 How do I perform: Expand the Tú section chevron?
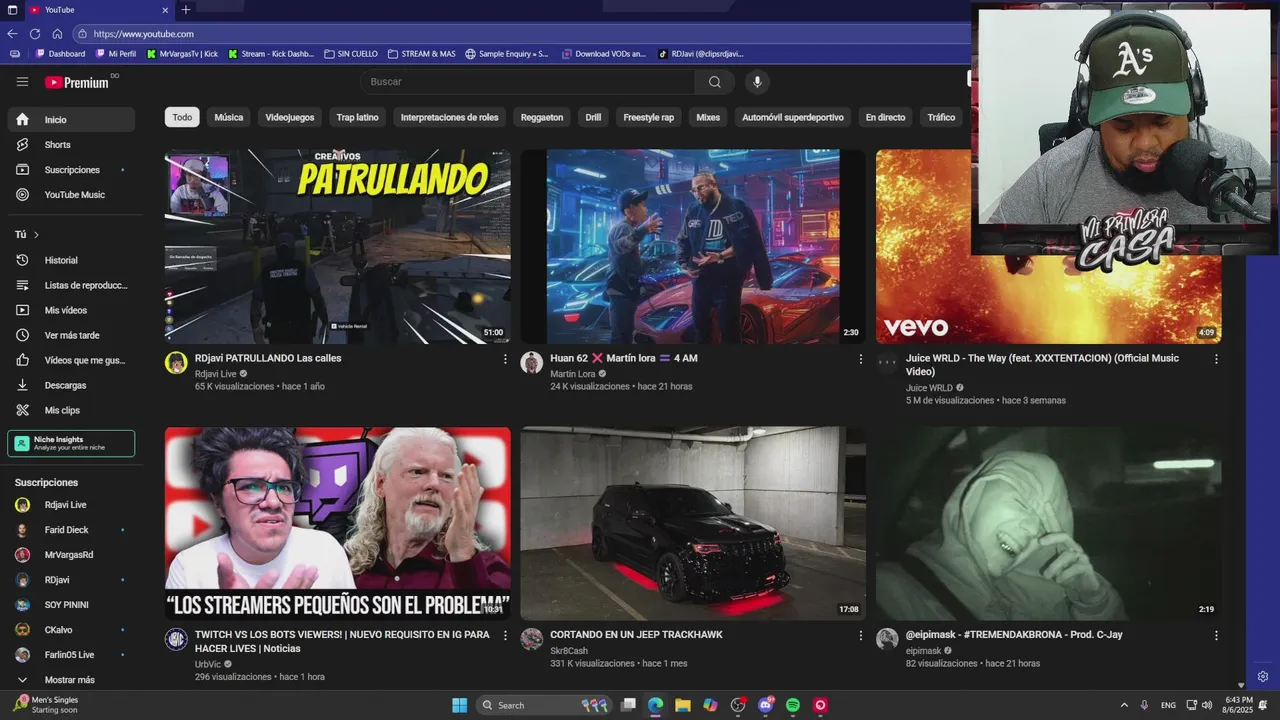[36, 235]
